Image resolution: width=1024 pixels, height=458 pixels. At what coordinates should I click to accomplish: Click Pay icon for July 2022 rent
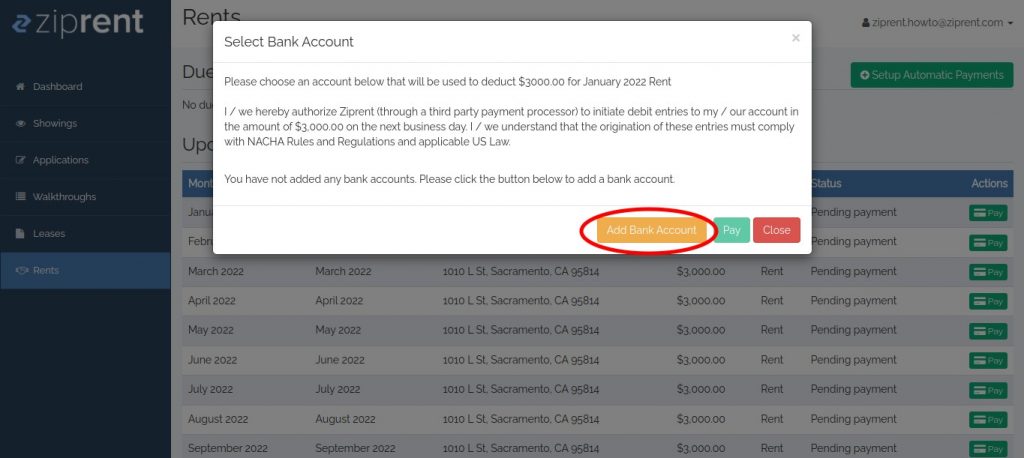click(988, 390)
